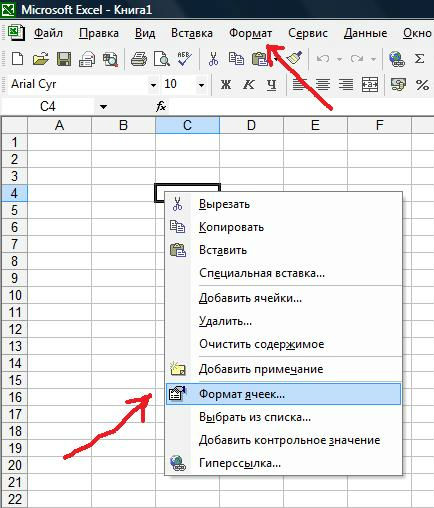This screenshot has width=434, height=508.
Task: Select Удалить... in context menu
Action: click(283, 321)
